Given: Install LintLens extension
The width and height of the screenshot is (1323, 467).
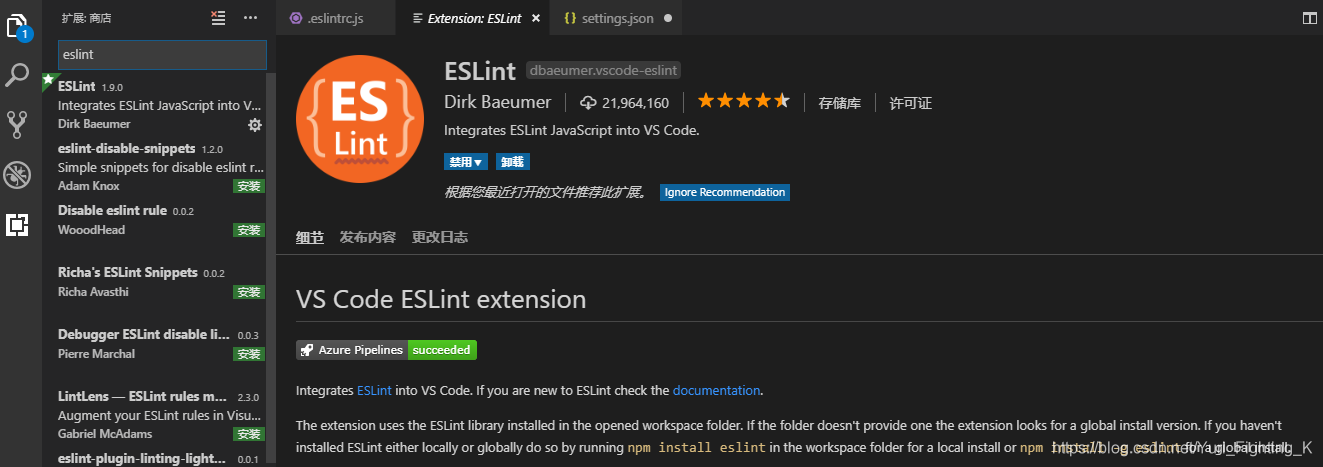Looking at the screenshot, I should (248, 434).
